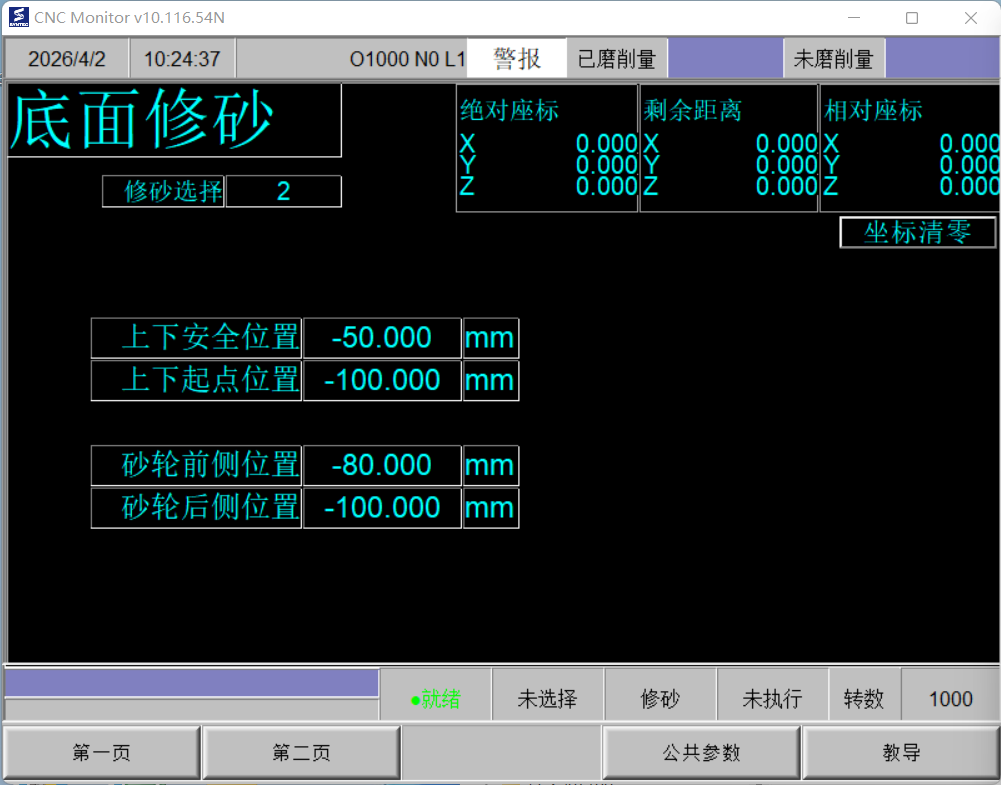Select the 上下起点位置 value field
This screenshot has height=785, width=1001.
382,381
